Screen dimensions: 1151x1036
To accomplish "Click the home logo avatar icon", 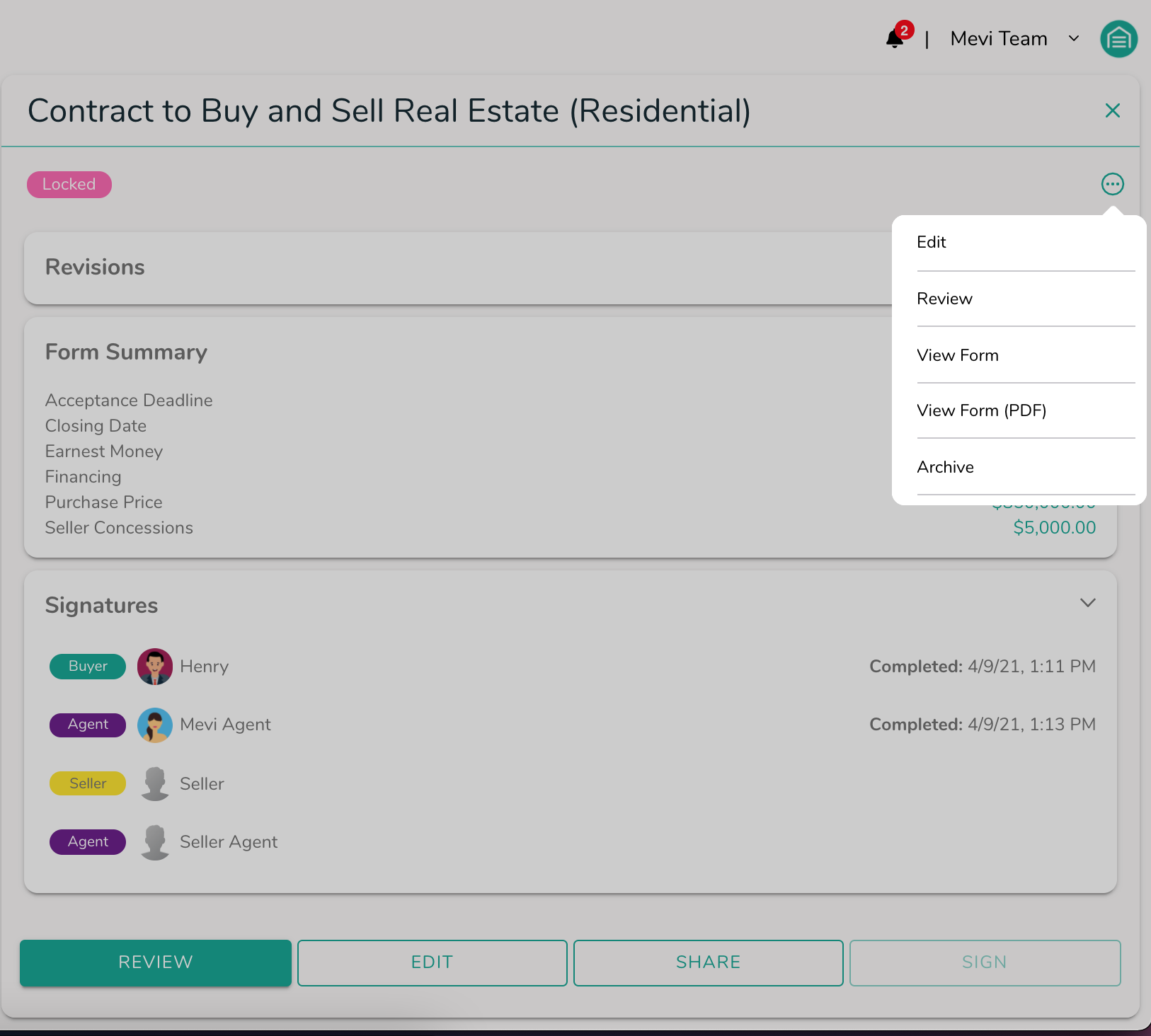I will [1118, 39].
